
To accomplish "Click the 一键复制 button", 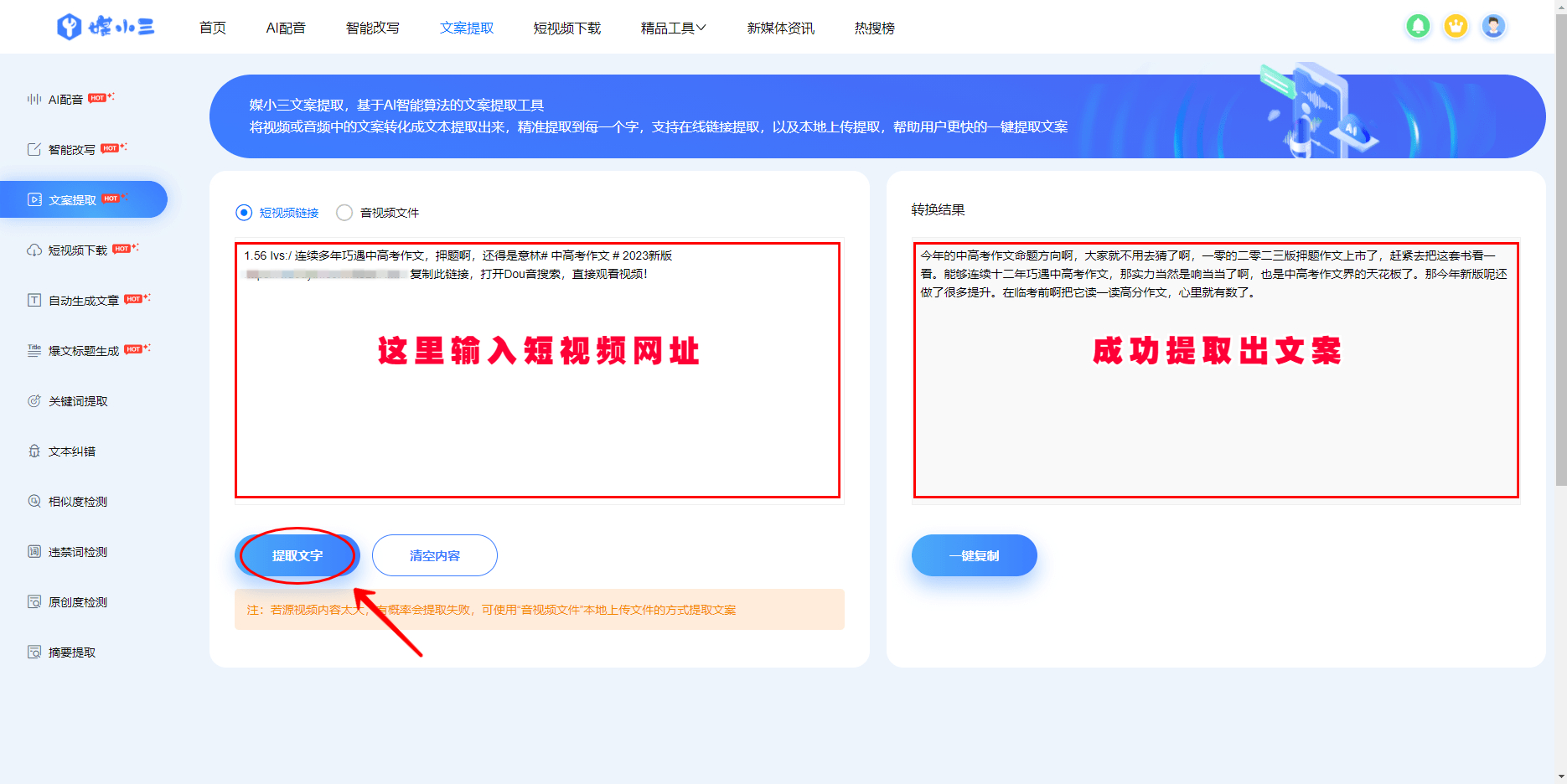I will [974, 555].
